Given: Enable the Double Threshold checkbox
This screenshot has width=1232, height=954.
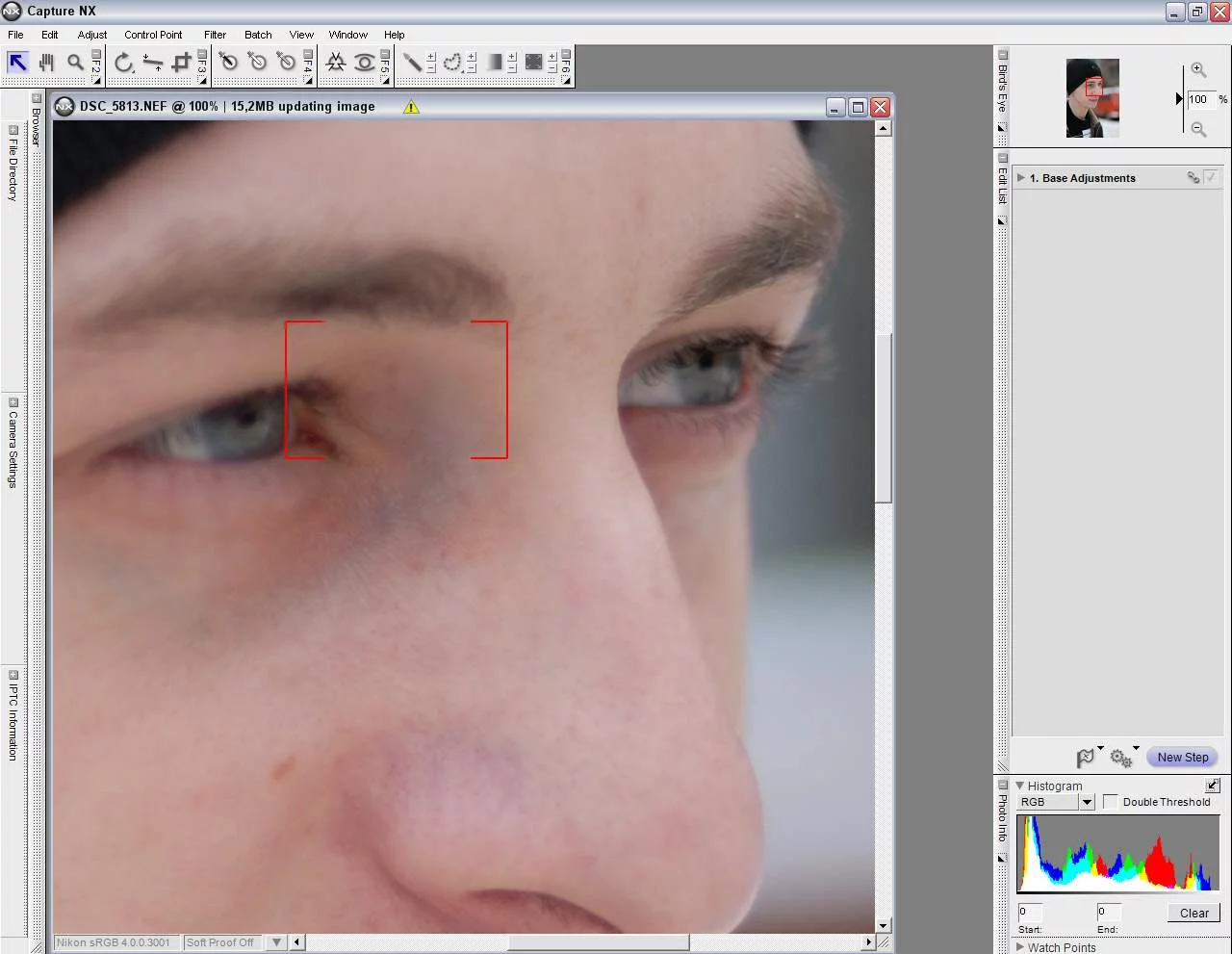Looking at the screenshot, I should point(1112,801).
